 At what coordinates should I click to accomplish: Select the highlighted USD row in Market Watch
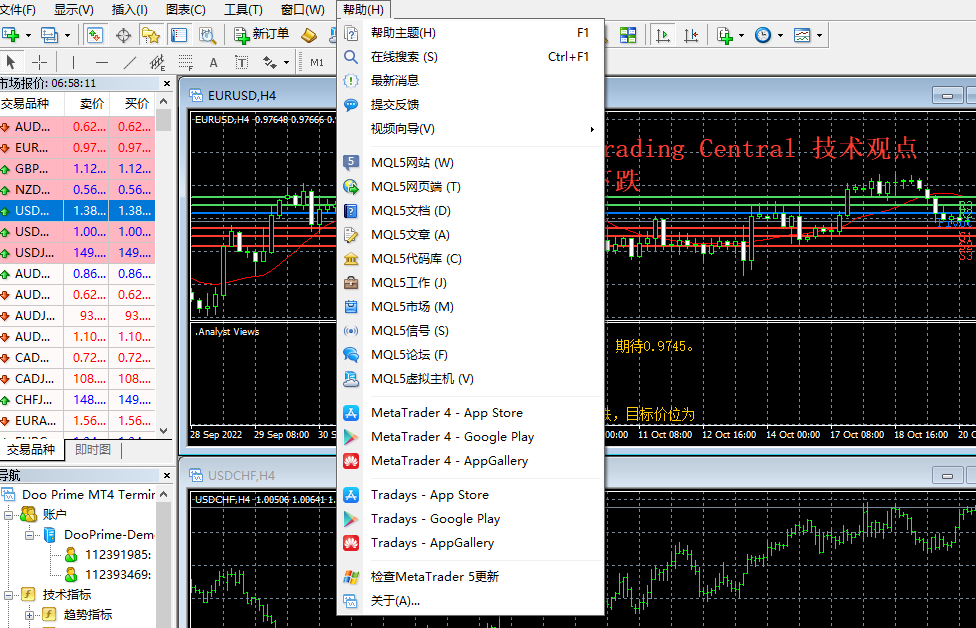[x=78, y=211]
